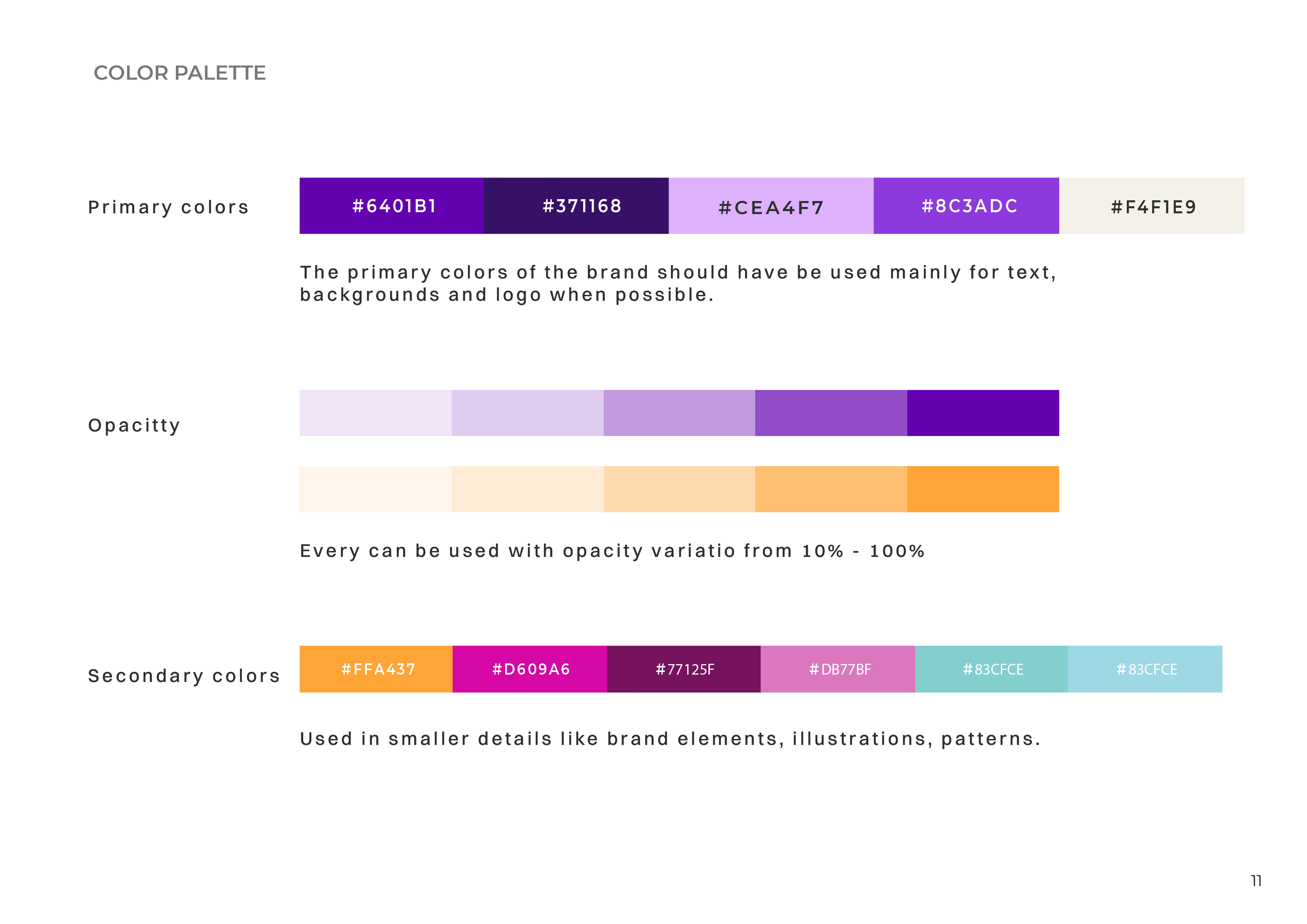Viewport: 1307px width, 924px height.
Task: Click 'backgrounds and logo when possible.' line
Action: tap(507, 295)
